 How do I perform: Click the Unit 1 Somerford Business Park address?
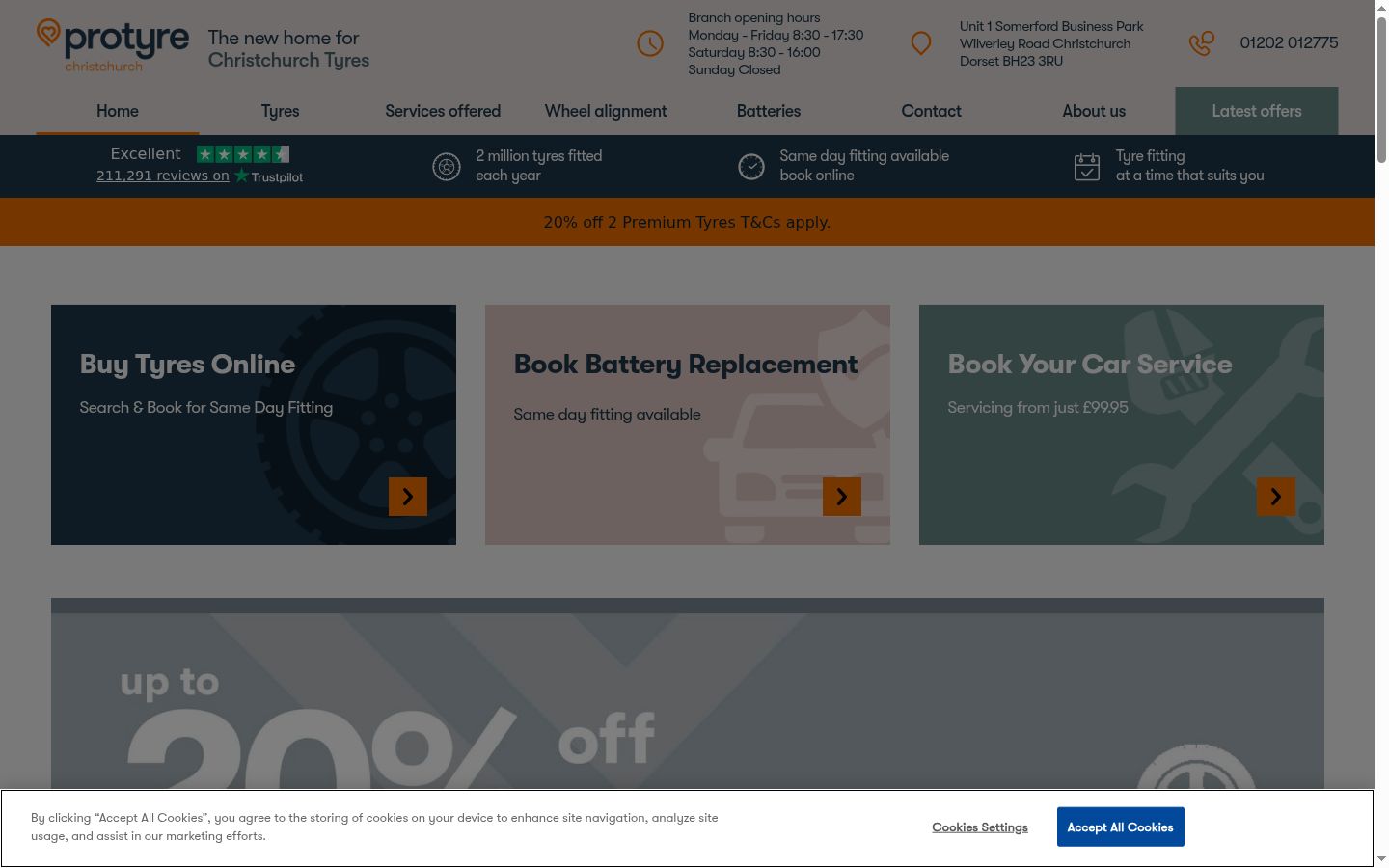point(1051,43)
